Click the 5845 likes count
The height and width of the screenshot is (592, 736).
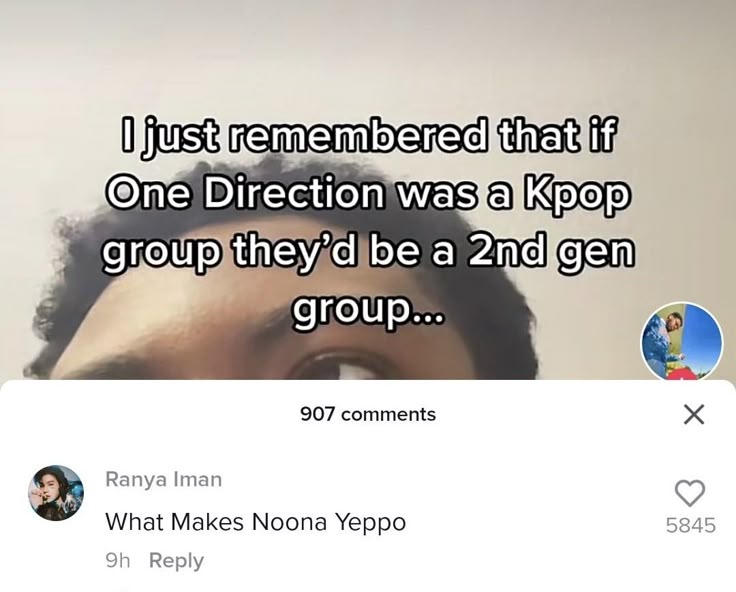click(690, 525)
